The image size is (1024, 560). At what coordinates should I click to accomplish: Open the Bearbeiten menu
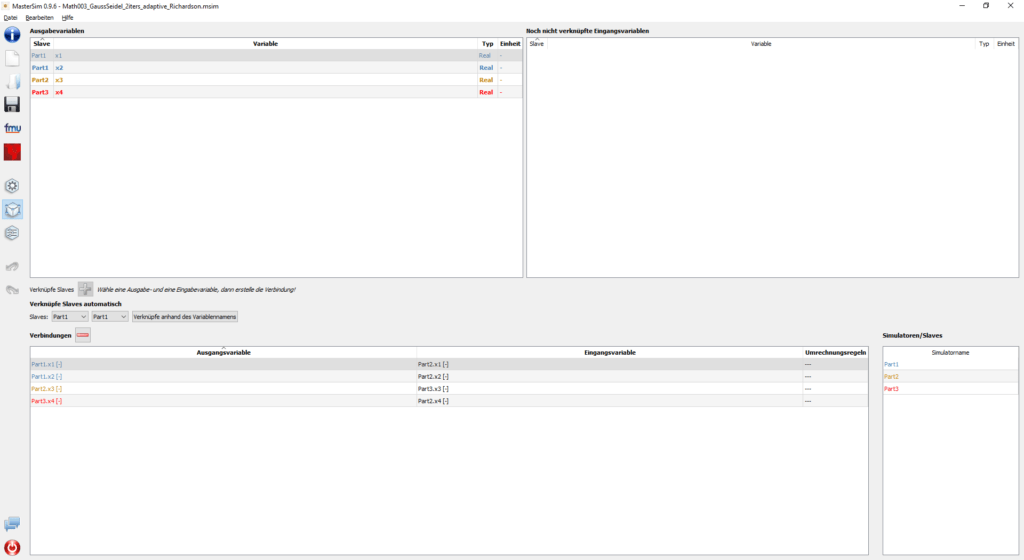pyautogui.click(x=39, y=18)
